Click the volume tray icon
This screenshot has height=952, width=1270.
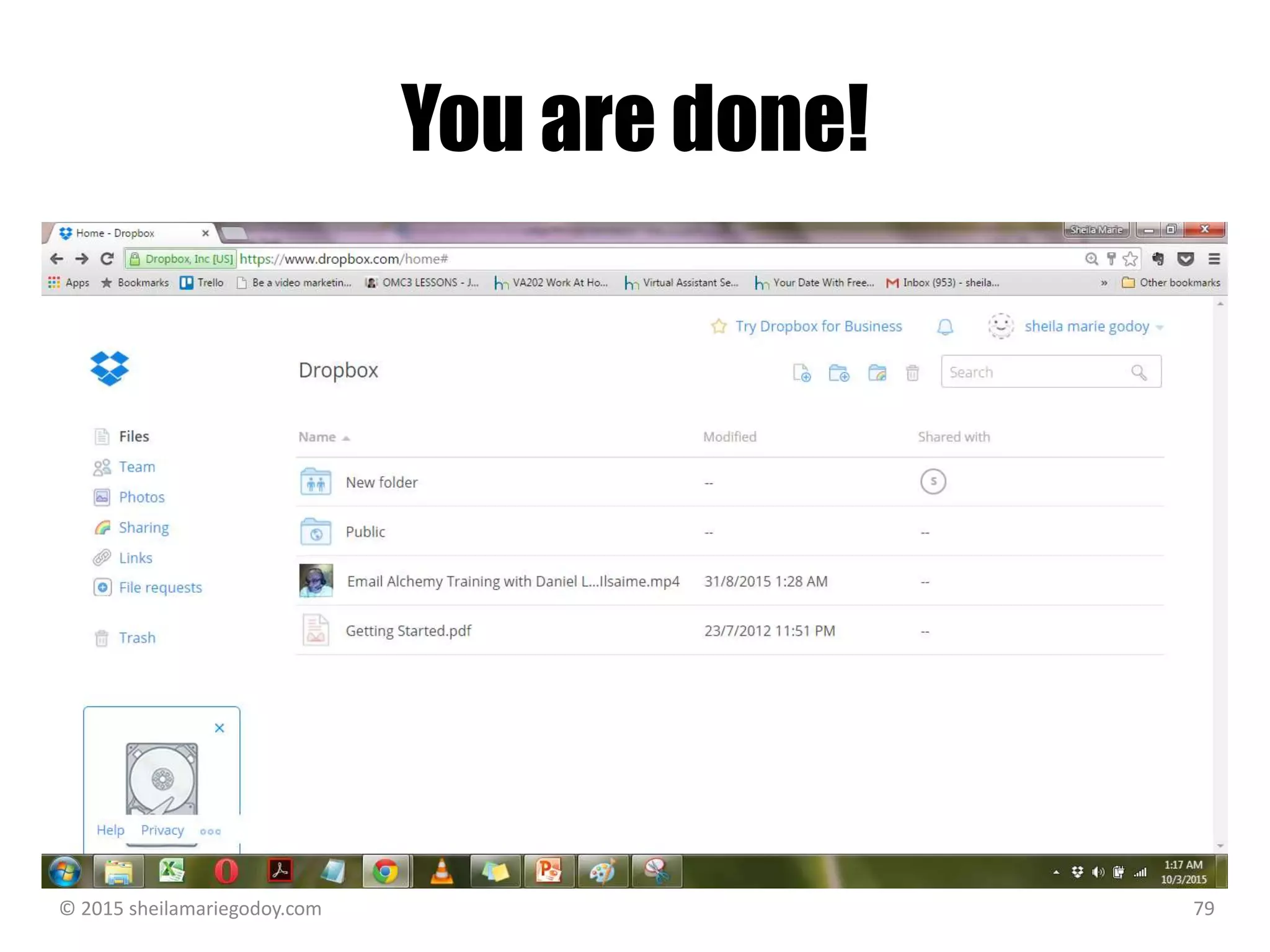click(1098, 872)
